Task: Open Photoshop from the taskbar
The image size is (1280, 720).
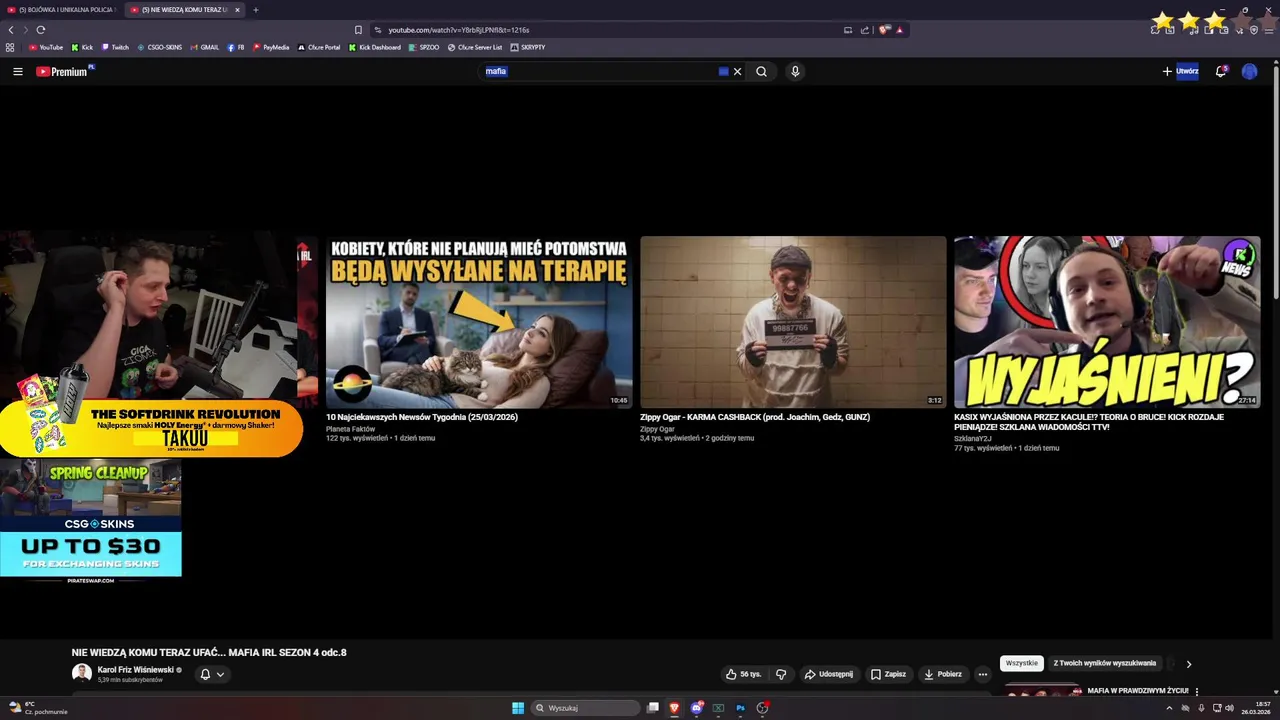Action: [x=740, y=708]
